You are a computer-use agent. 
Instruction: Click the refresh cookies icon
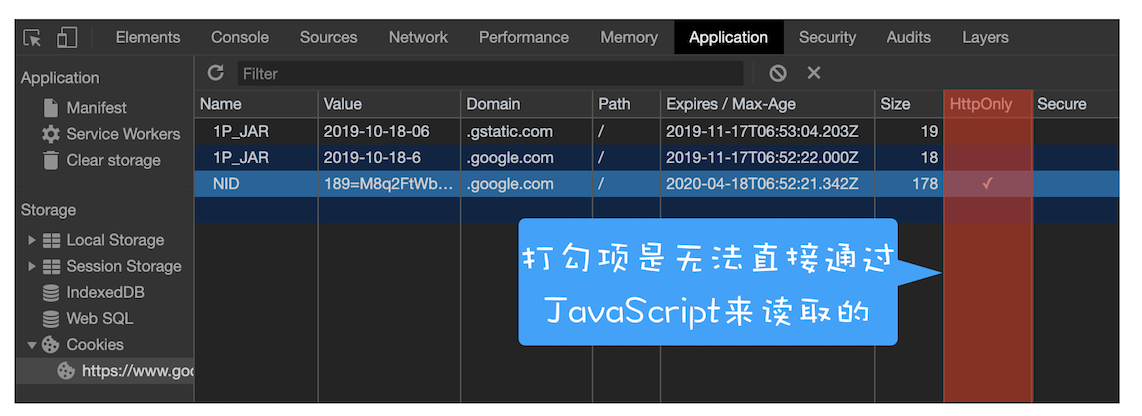pyautogui.click(x=215, y=73)
